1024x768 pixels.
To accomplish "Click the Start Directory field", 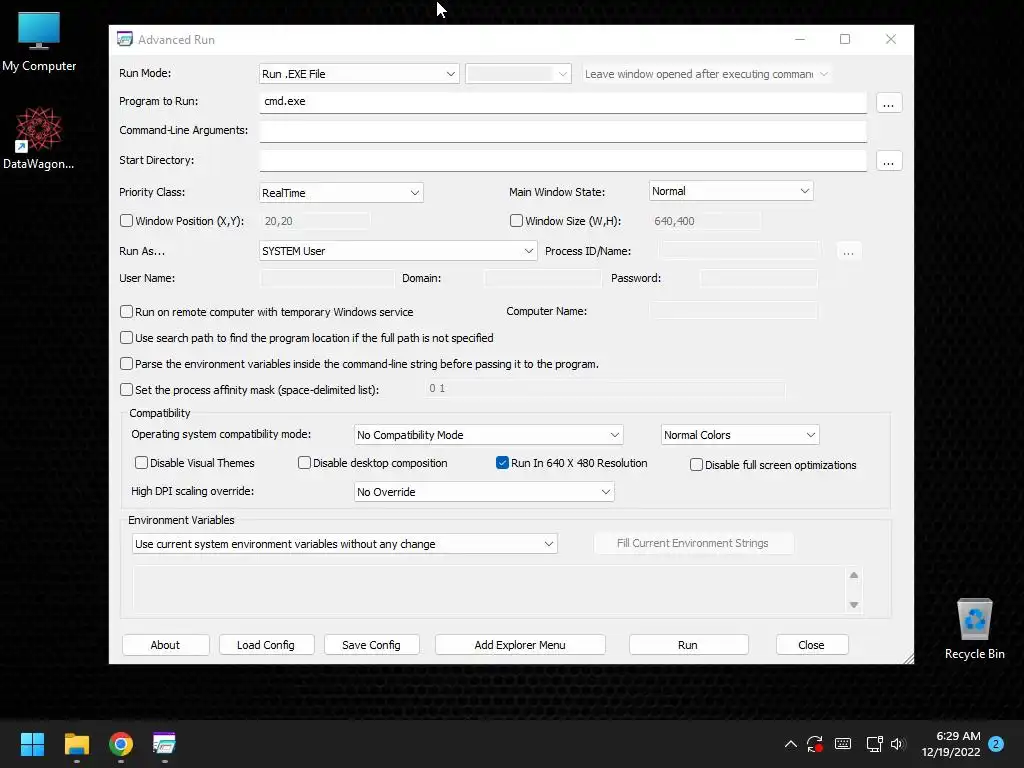I will 562,161.
